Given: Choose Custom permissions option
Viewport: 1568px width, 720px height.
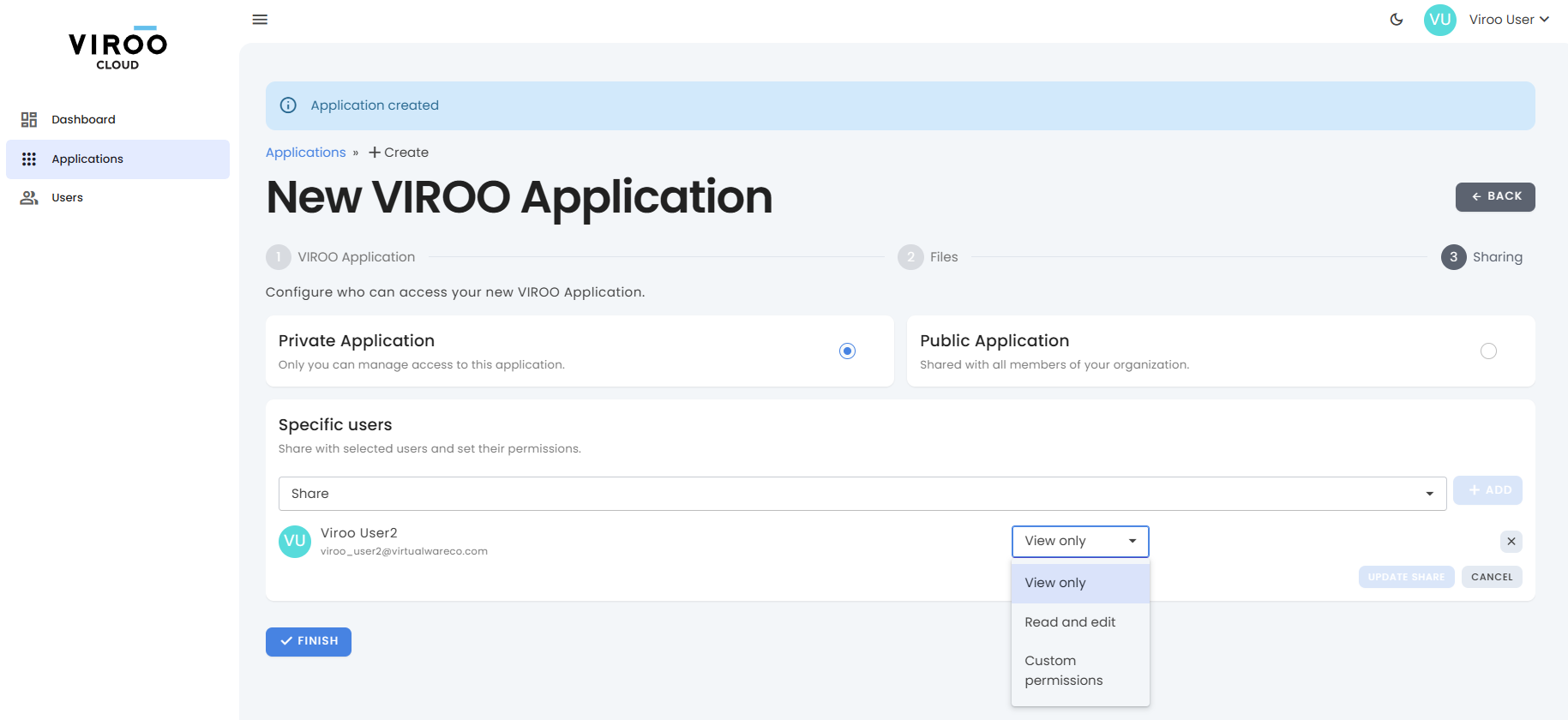Looking at the screenshot, I should tap(1080, 670).
